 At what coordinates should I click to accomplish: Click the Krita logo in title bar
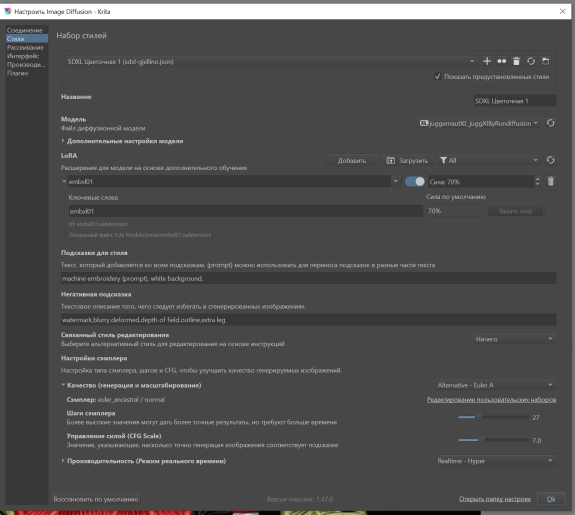point(8,11)
